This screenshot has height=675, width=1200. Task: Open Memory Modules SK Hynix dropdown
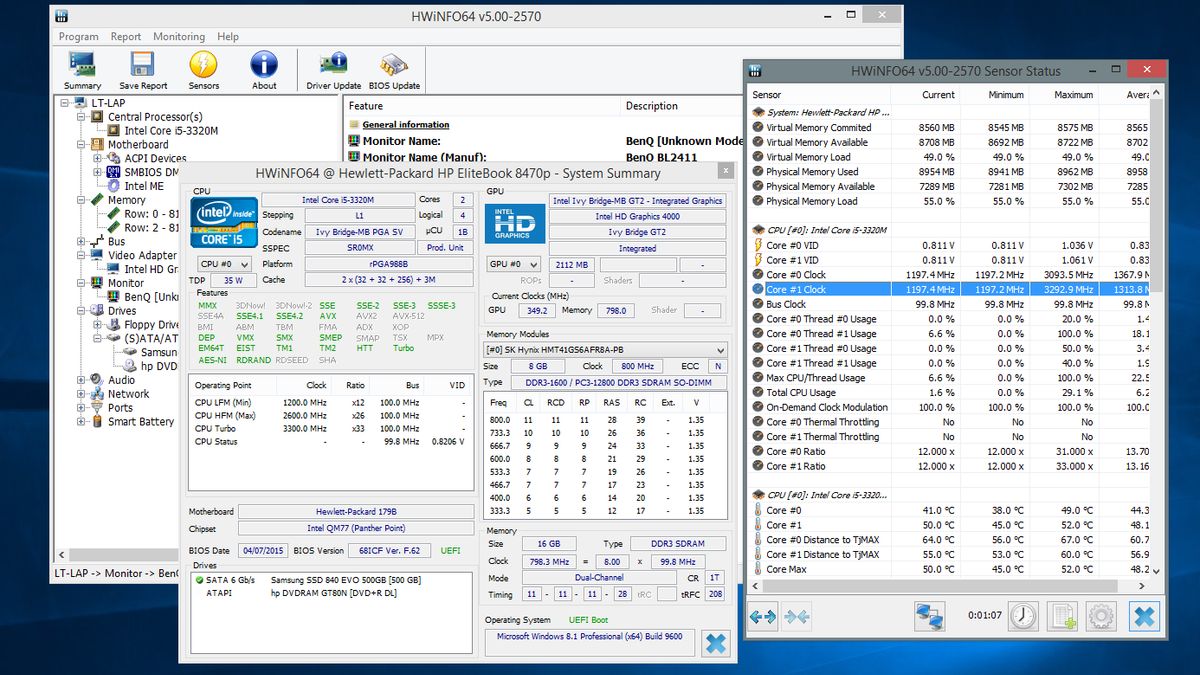tap(606, 350)
